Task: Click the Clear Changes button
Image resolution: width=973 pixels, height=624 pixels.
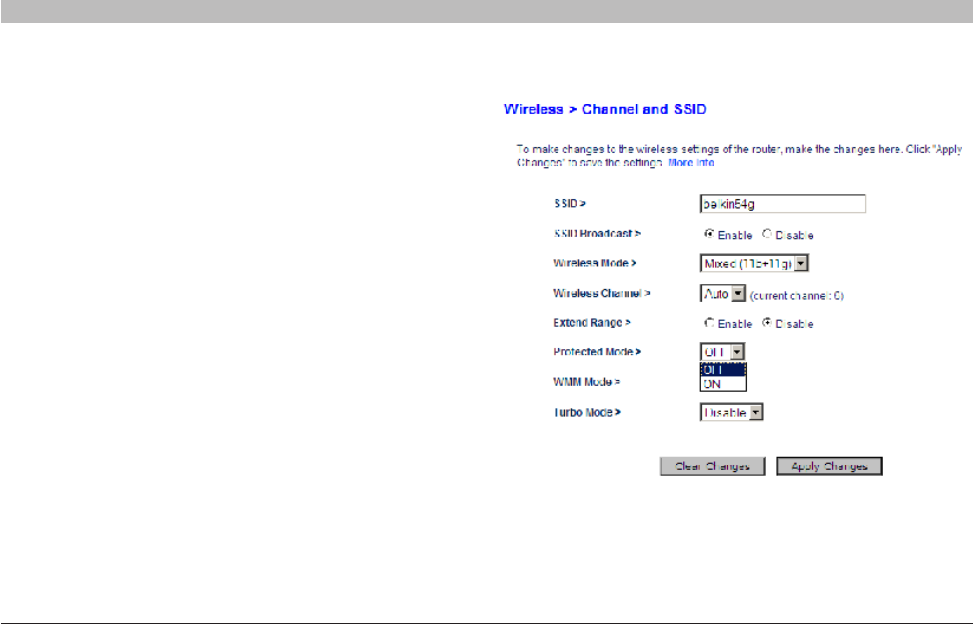Action: tap(712, 466)
